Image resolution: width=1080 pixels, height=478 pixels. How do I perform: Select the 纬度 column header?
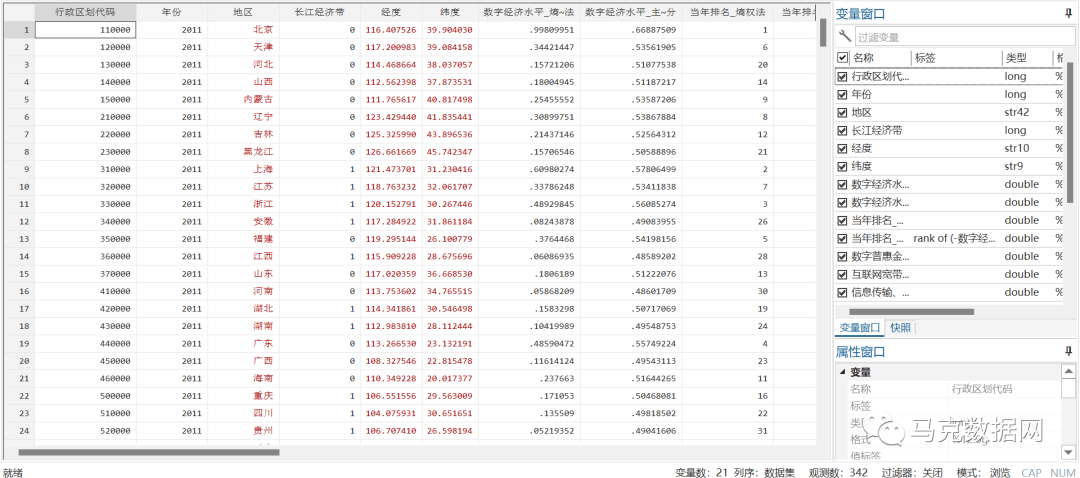[450, 12]
